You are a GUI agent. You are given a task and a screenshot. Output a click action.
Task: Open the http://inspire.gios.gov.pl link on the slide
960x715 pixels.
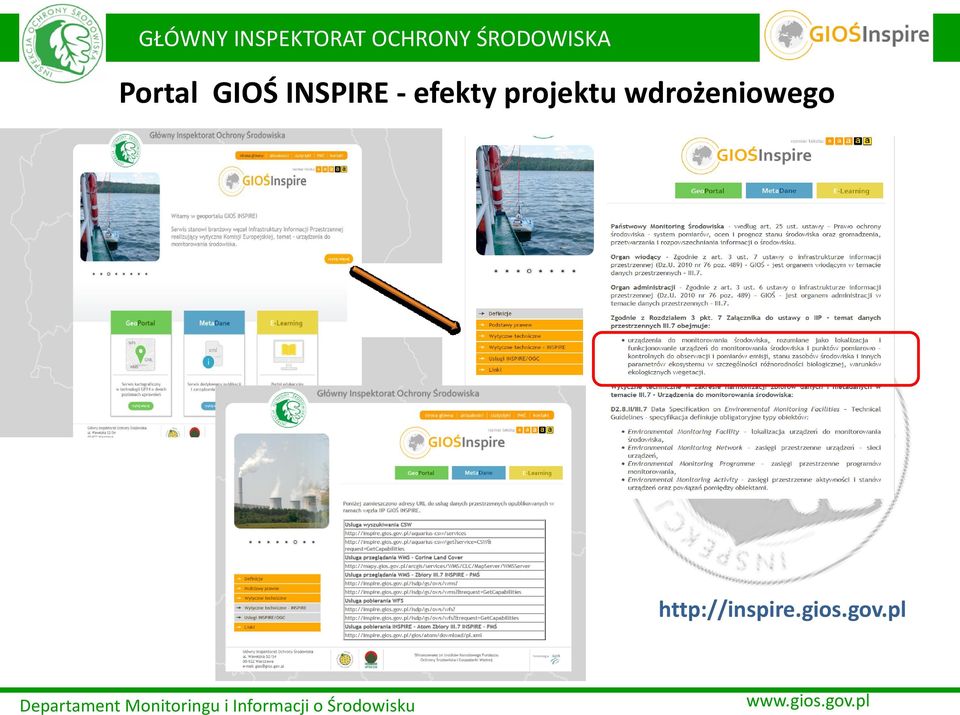pos(782,610)
